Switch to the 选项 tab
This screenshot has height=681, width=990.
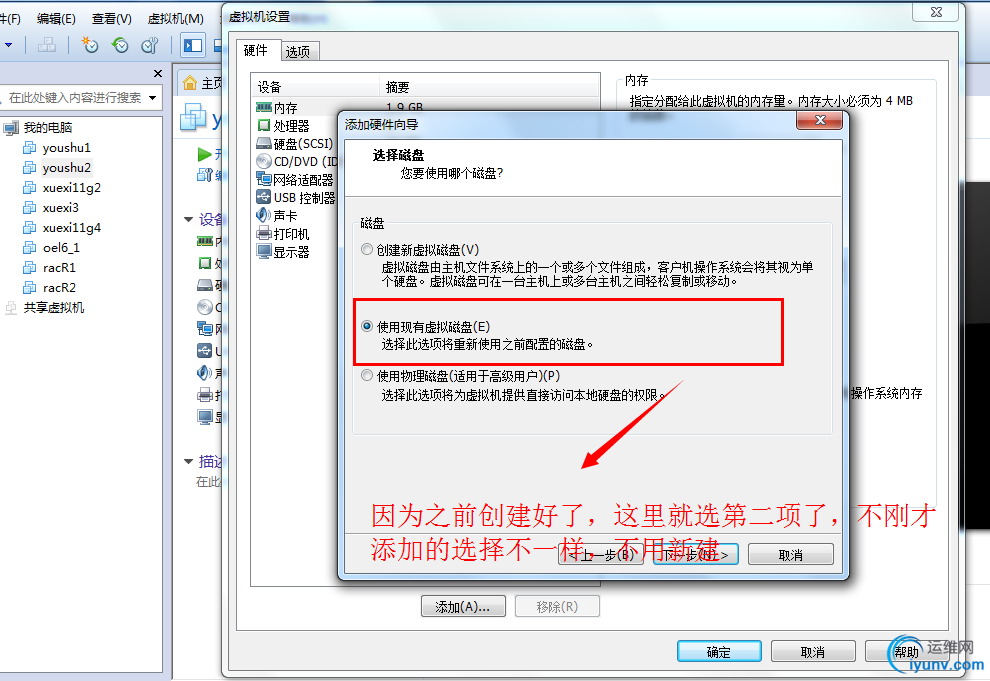coord(298,52)
